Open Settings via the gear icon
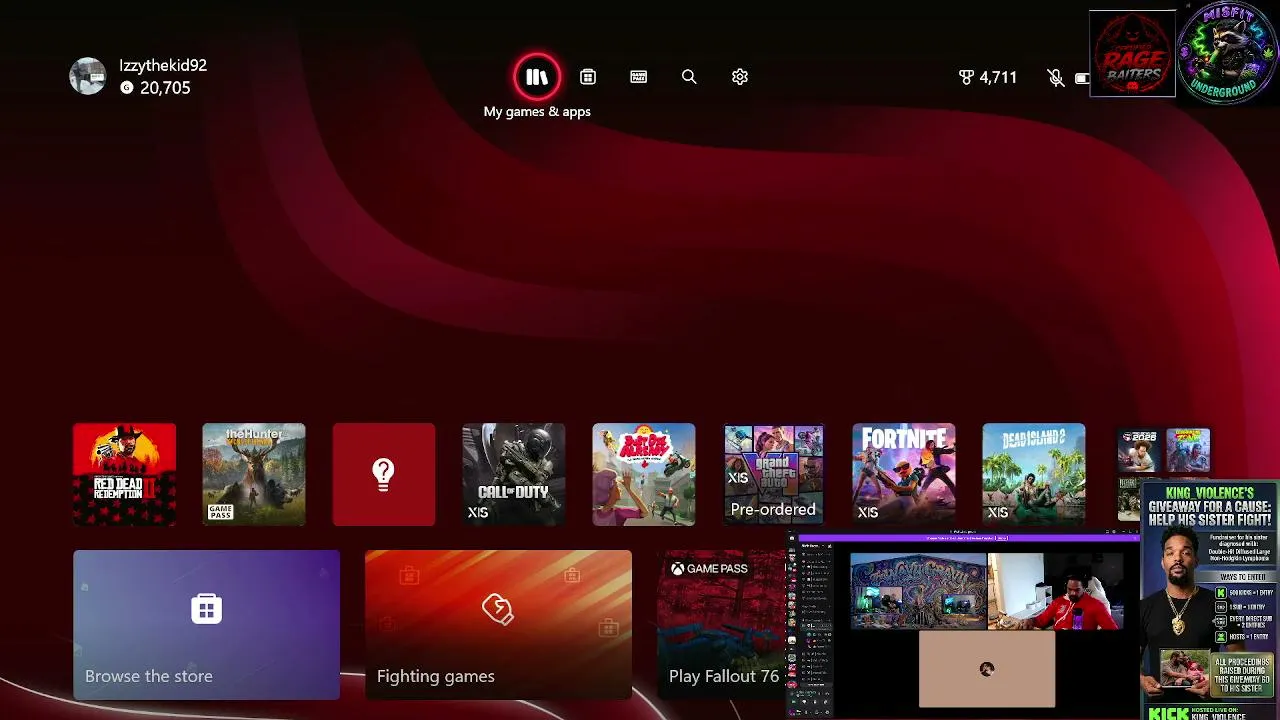This screenshot has width=1280, height=720. coord(740,77)
